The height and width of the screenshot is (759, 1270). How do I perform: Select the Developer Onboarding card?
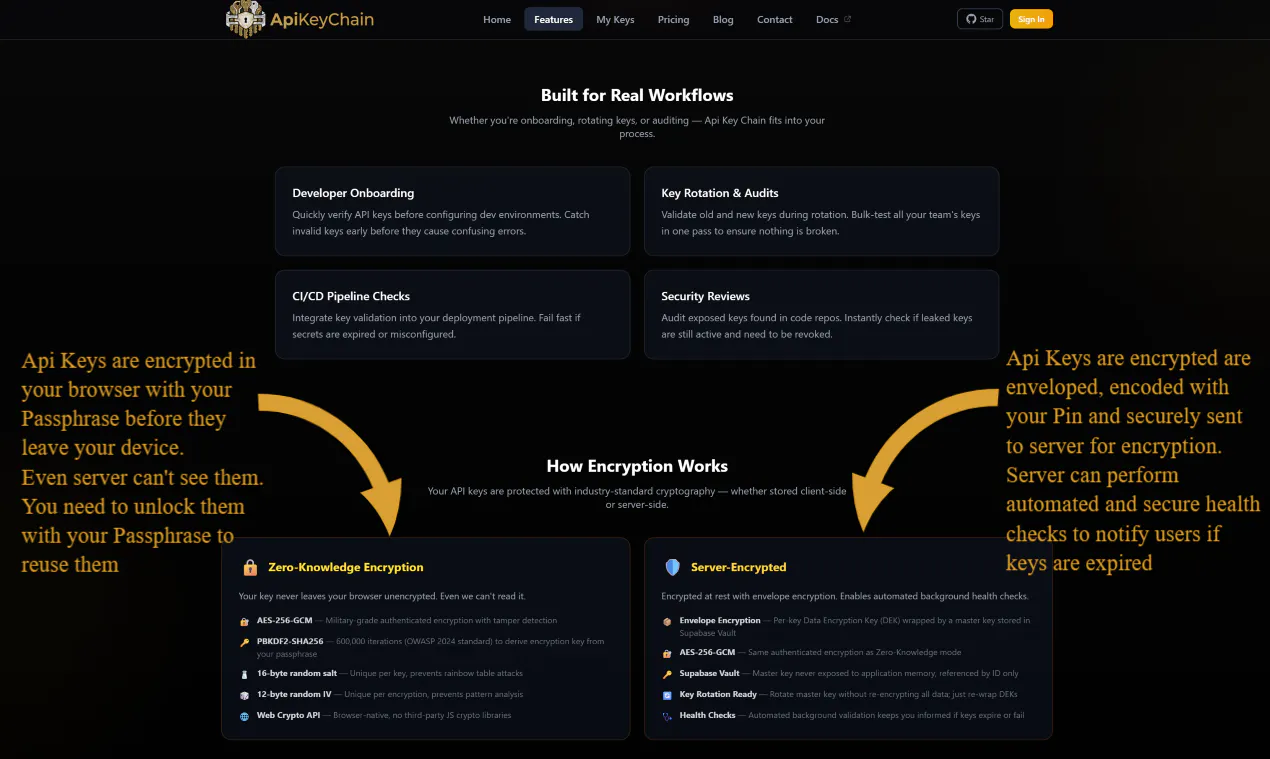click(453, 211)
